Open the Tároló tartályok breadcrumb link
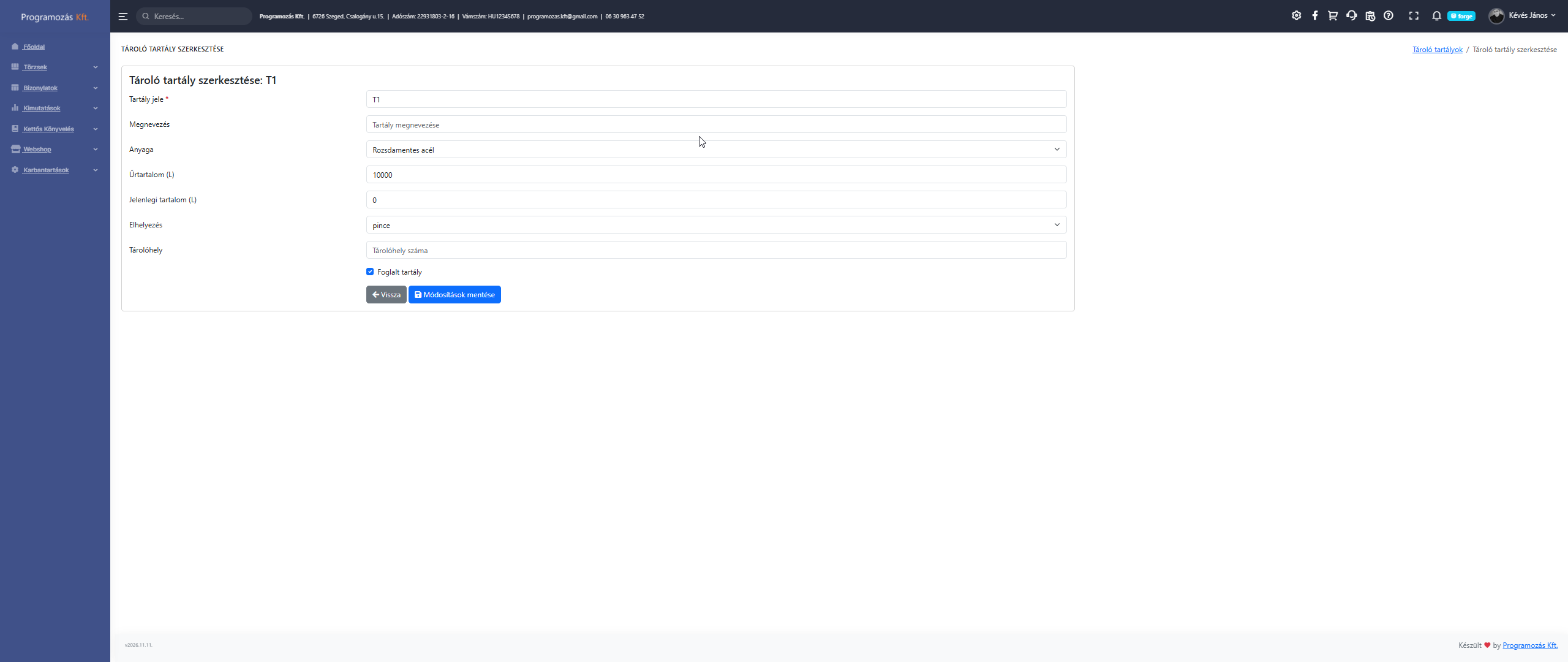This screenshot has width=1568, height=662. pos(1437,50)
